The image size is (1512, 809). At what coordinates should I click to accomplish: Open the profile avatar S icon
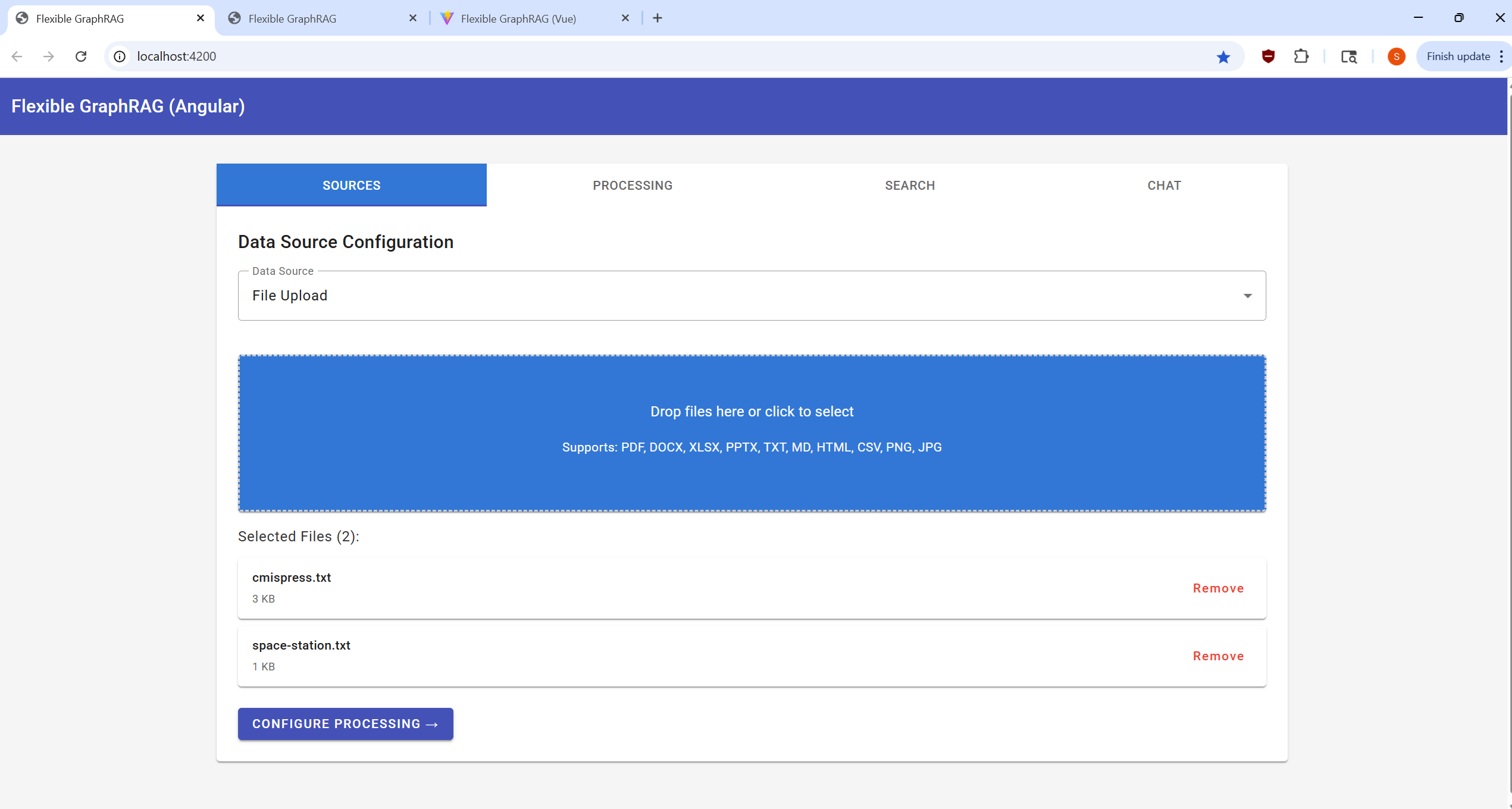click(x=1396, y=57)
